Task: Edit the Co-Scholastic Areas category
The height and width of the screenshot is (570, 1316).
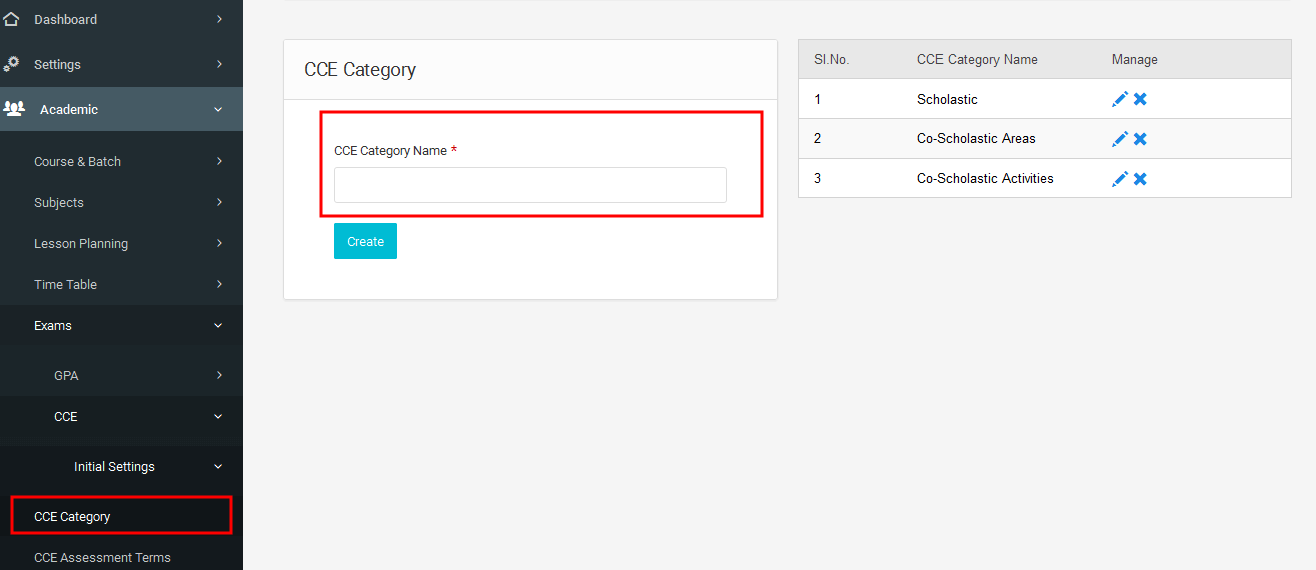Action: (x=1120, y=139)
